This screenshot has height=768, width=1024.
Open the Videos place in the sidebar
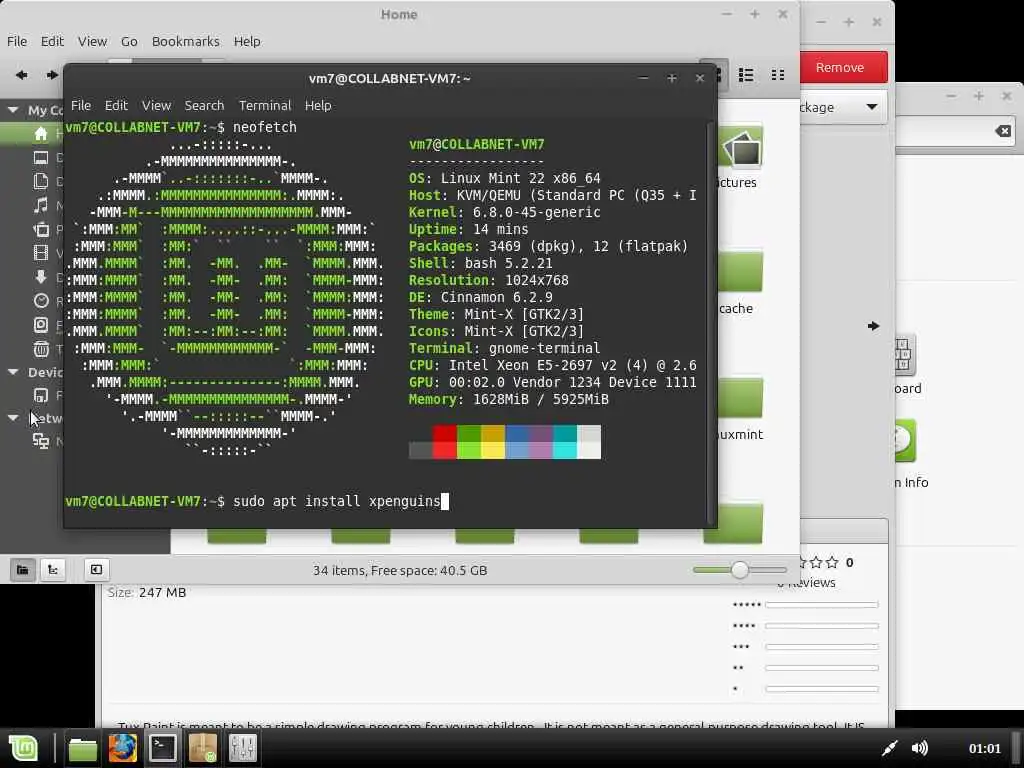tap(40, 253)
